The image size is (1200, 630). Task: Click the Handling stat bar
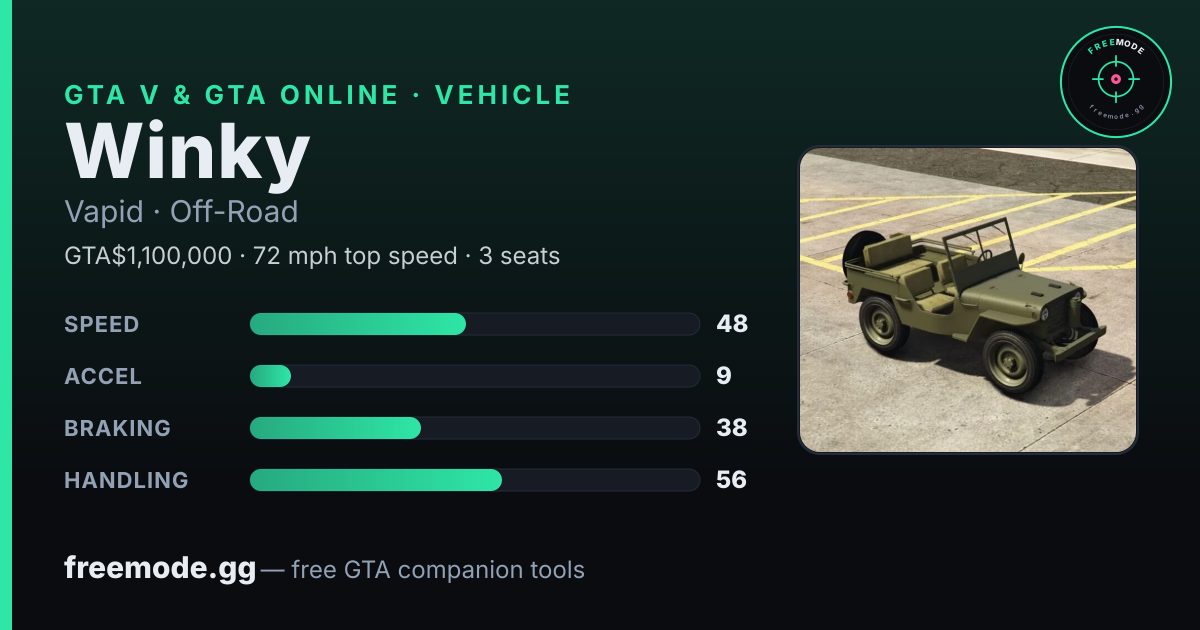[x=474, y=480]
